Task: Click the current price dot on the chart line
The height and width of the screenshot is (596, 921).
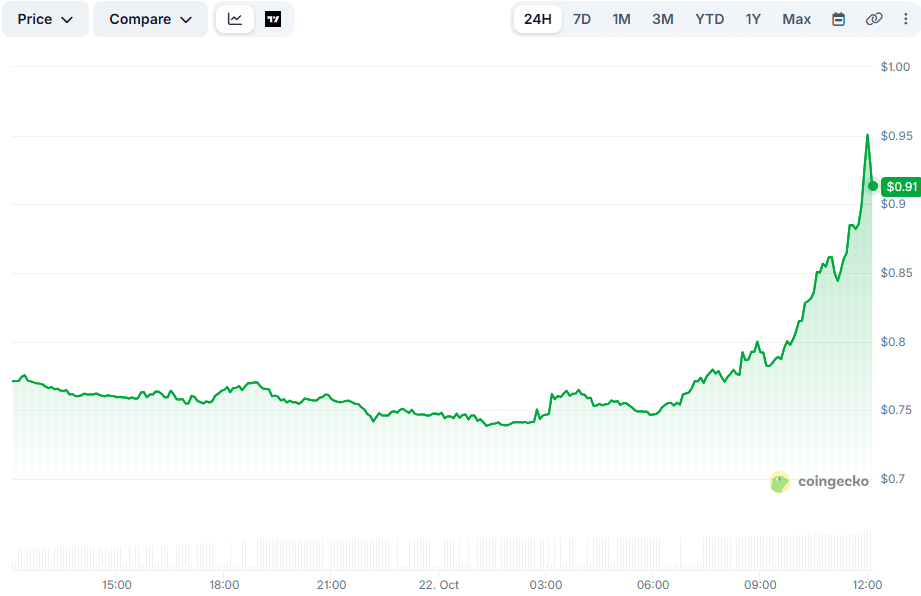Action: click(x=873, y=186)
